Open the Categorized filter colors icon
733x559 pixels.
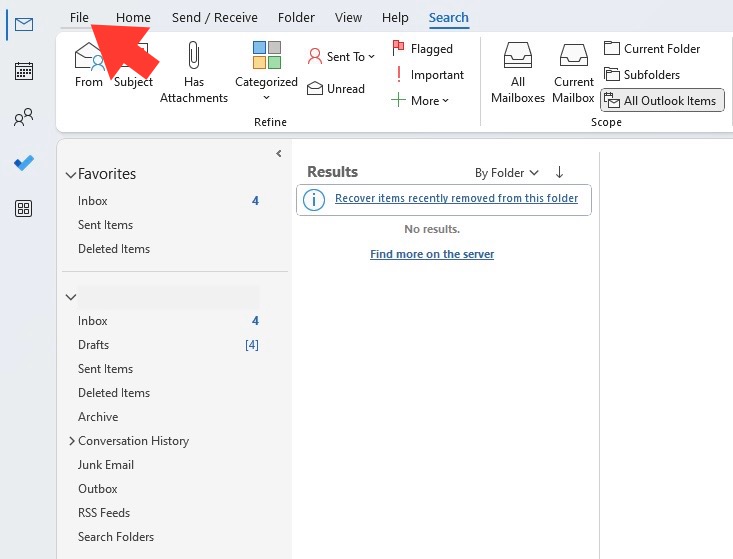(x=266, y=55)
